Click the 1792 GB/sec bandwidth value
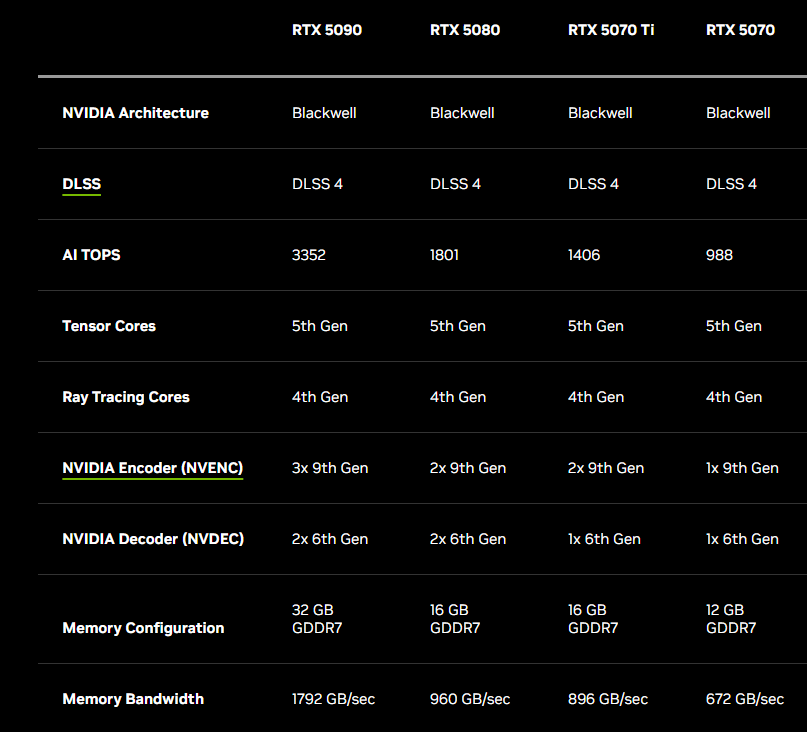The height and width of the screenshot is (732, 807). (333, 699)
